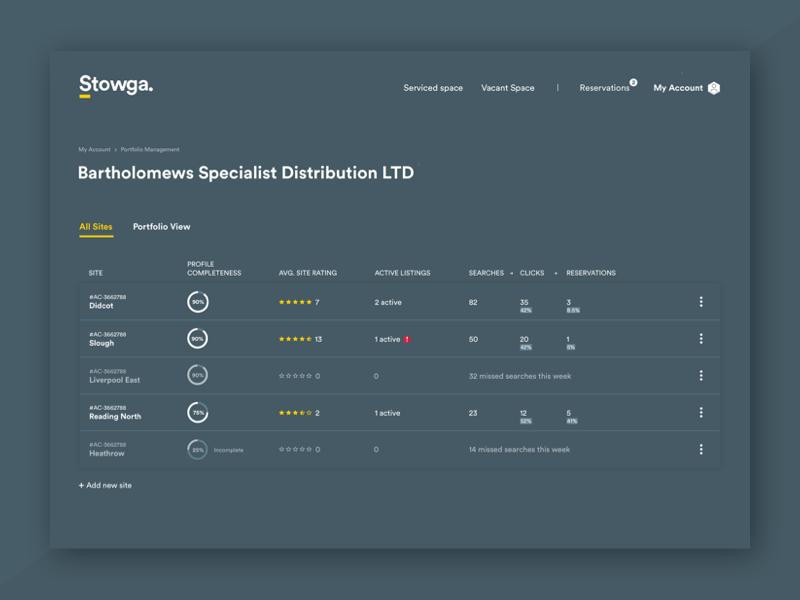Image resolution: width=800 pixels, height=600 pixels.
Task: Select the Slough site name
Action: 100,341
